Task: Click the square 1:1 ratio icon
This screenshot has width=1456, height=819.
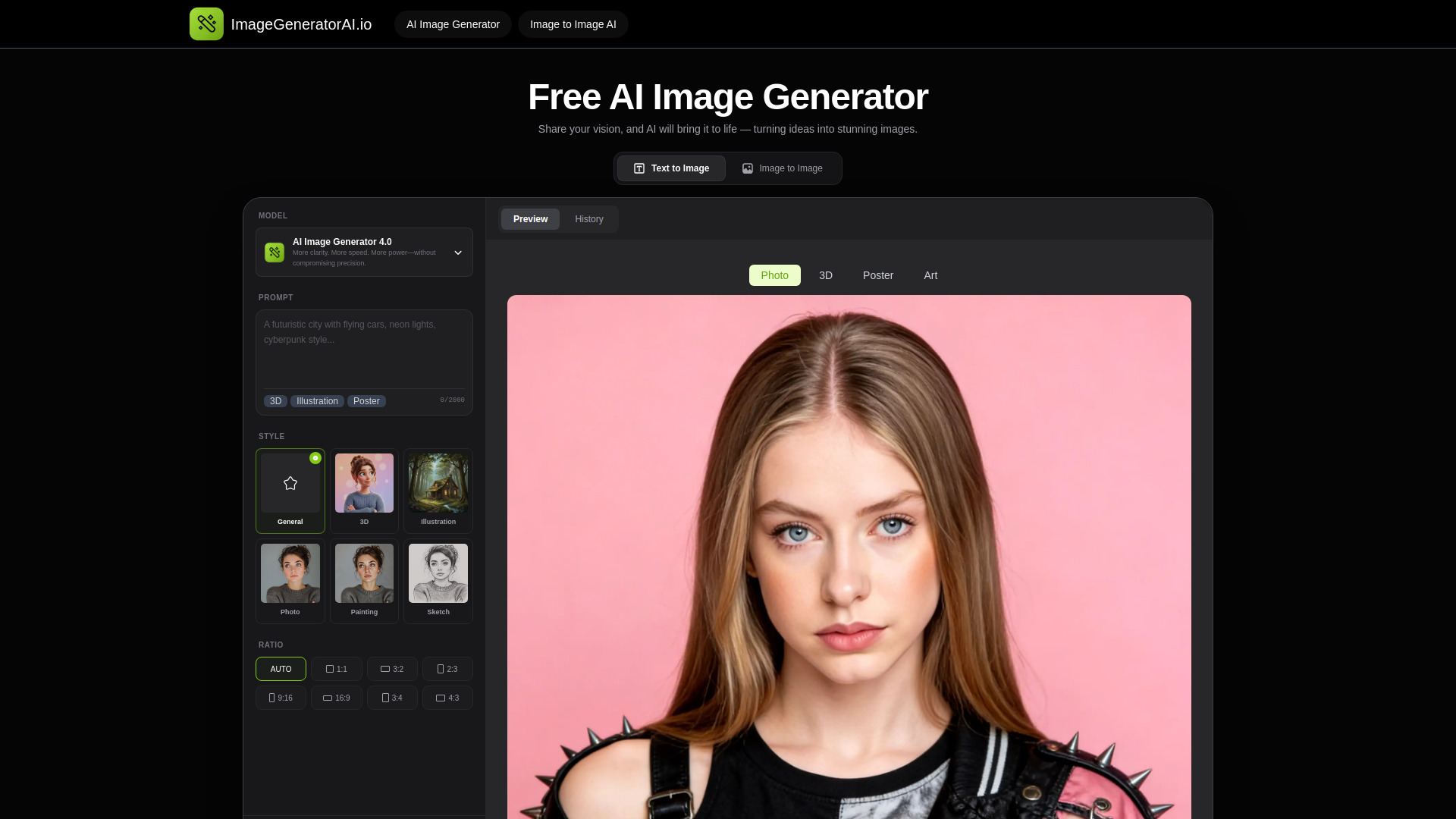Action: (330, 669)
